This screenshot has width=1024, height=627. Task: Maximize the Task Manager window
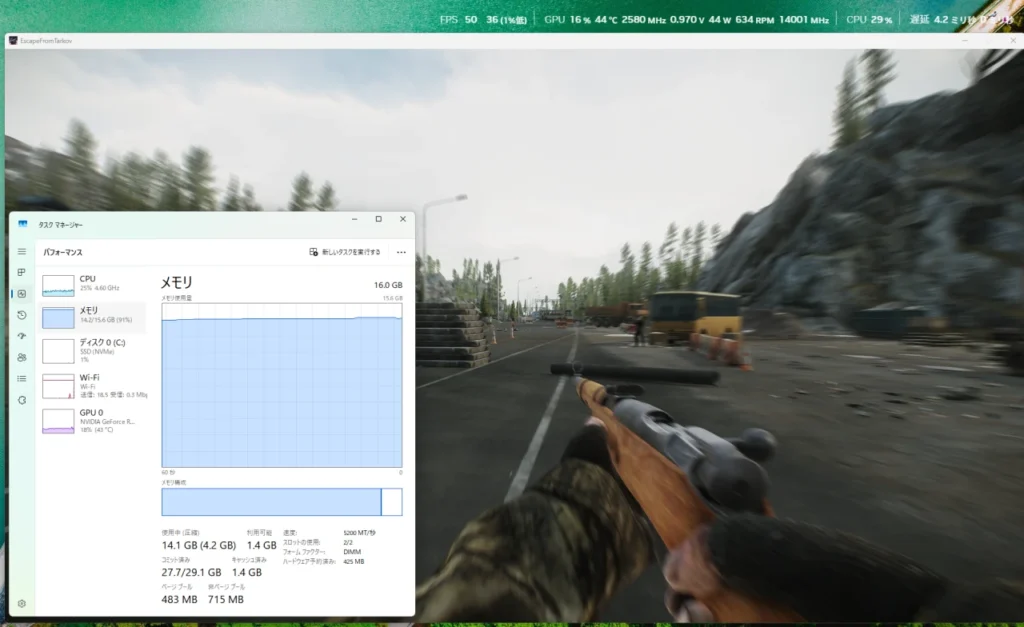point(378,219)
